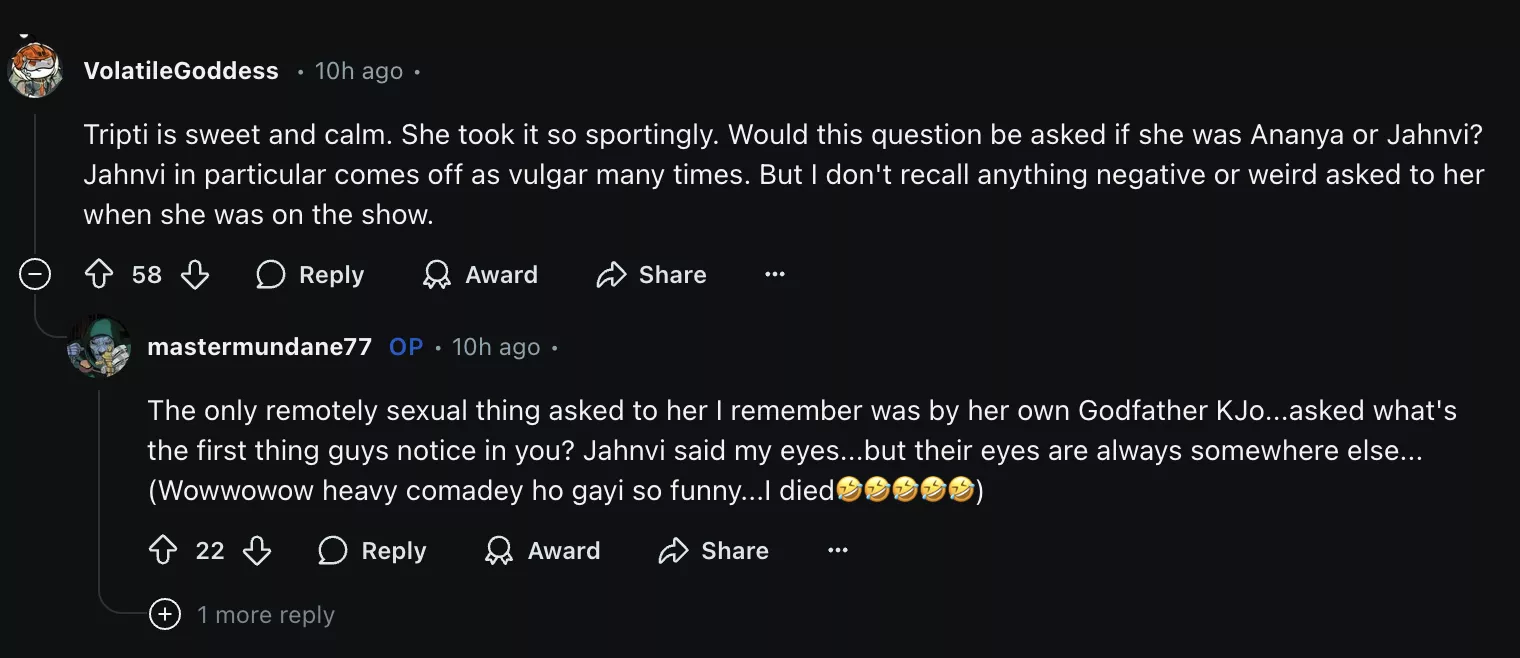Open the 10h ago timestamp on VolatileGoddess's comment
1520x658 pixels.
coord(359,71)
